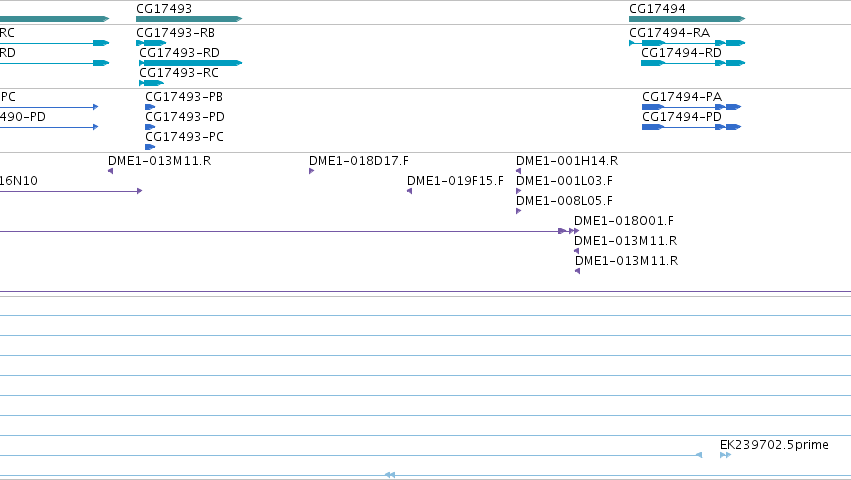Image resolution: width=851 pixels, height=480 pixels.
Task: Select the purple arrow under DME1-001H14.R
Action: point(518,171)
